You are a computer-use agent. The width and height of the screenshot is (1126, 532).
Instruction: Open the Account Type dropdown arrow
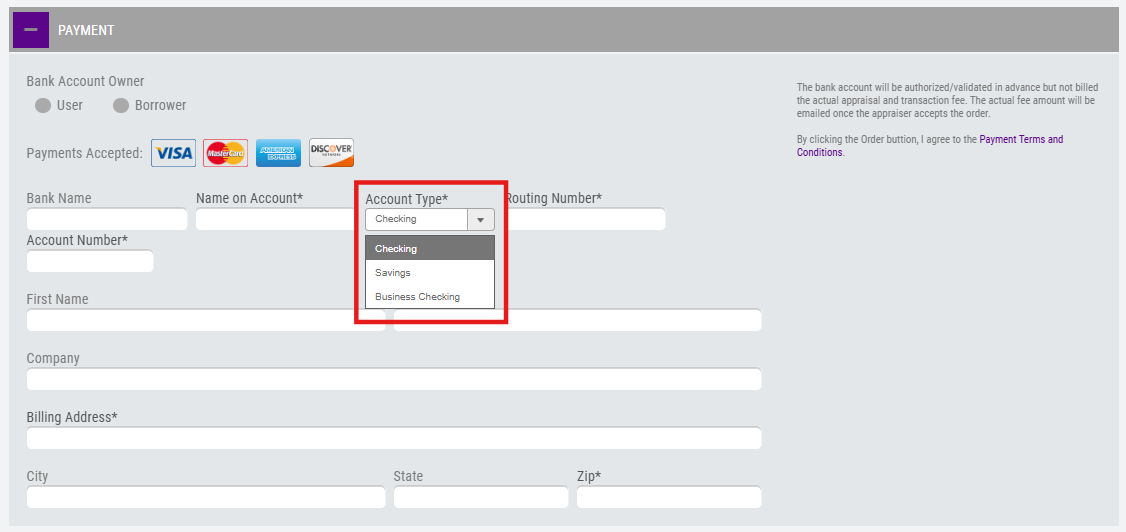click(x=480, y=220)
